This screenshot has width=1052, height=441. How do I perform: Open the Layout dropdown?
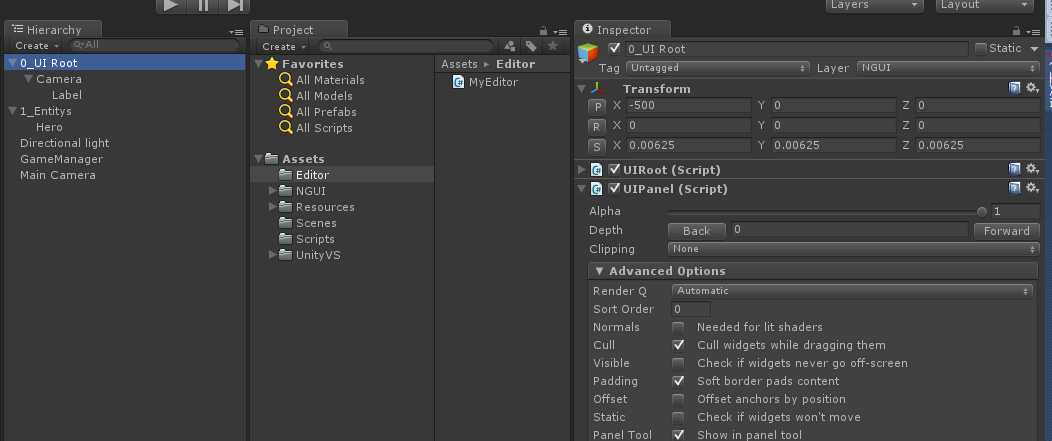984,5
